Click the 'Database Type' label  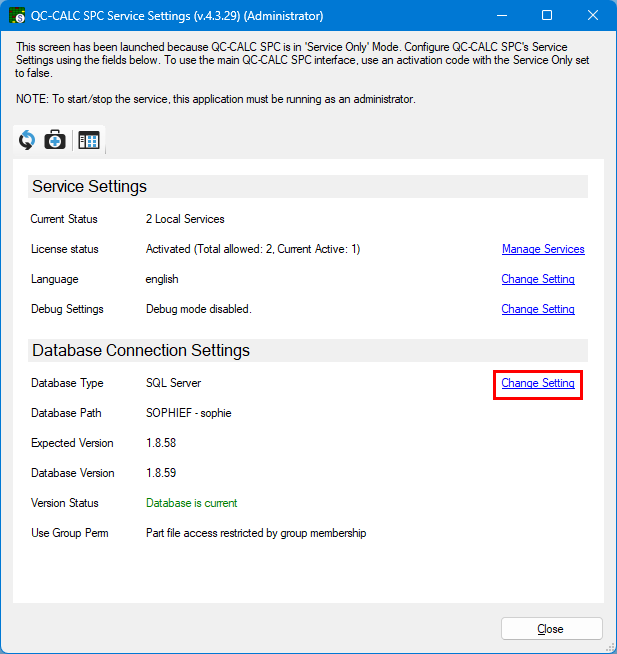pyautogui.click(x=67, y=383)
